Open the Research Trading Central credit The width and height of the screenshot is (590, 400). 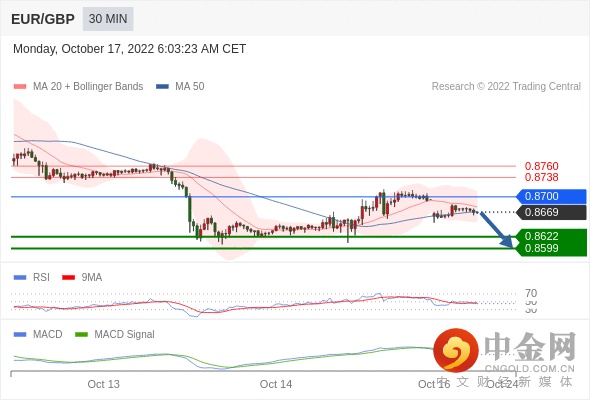(x=506, y=87)
